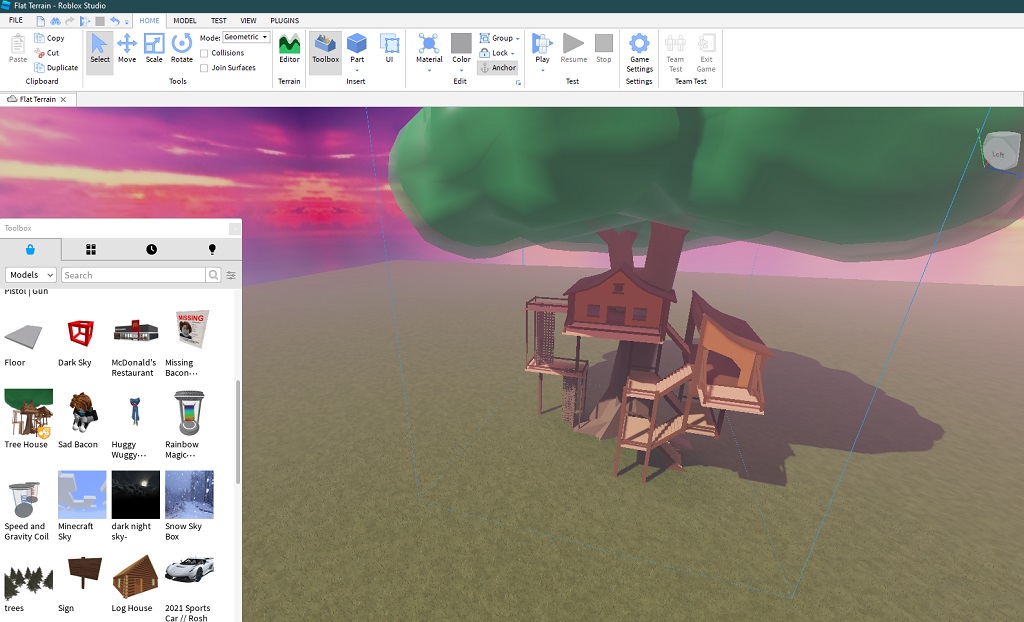Open the UI insert tool
The image size is (1024, 622).
coord(389,49)
